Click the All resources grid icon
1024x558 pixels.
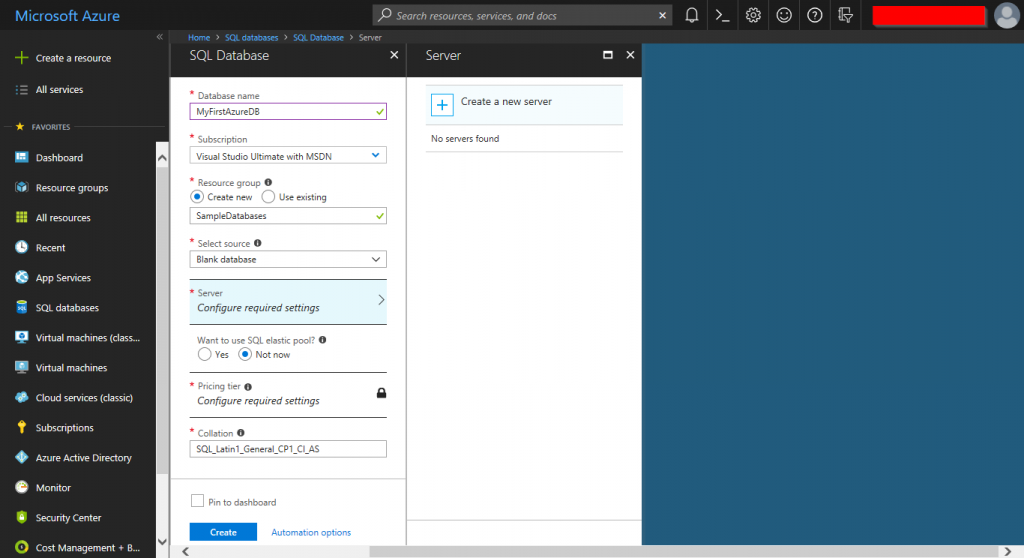(22, 217)
